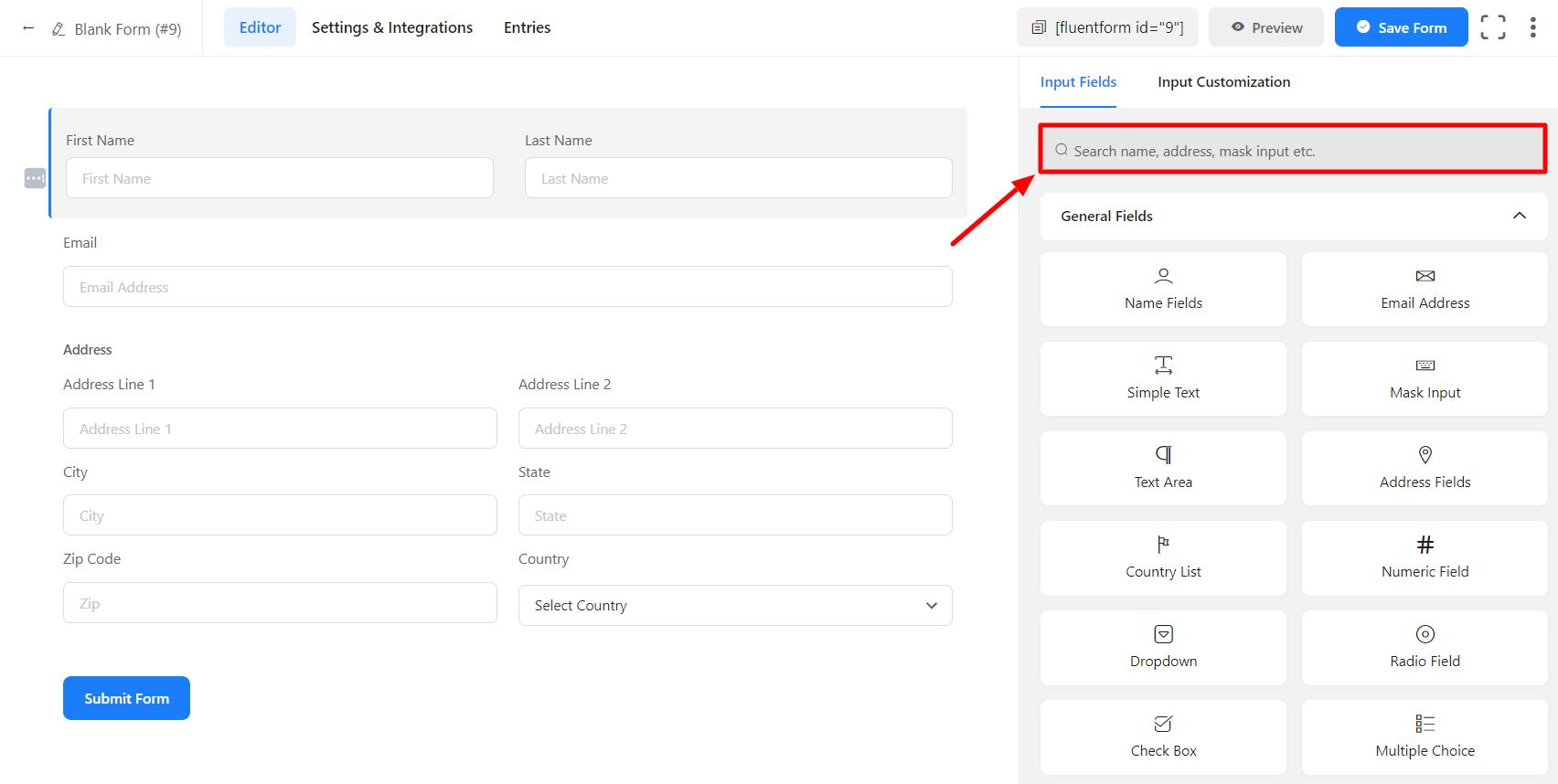Insert the Numeric Field element
This screenshot has height=784, width=1558.
point(1425,557)
